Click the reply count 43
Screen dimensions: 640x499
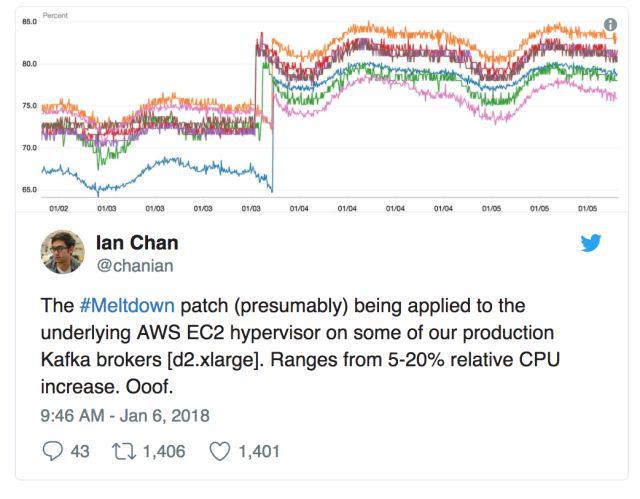point(80,452)
